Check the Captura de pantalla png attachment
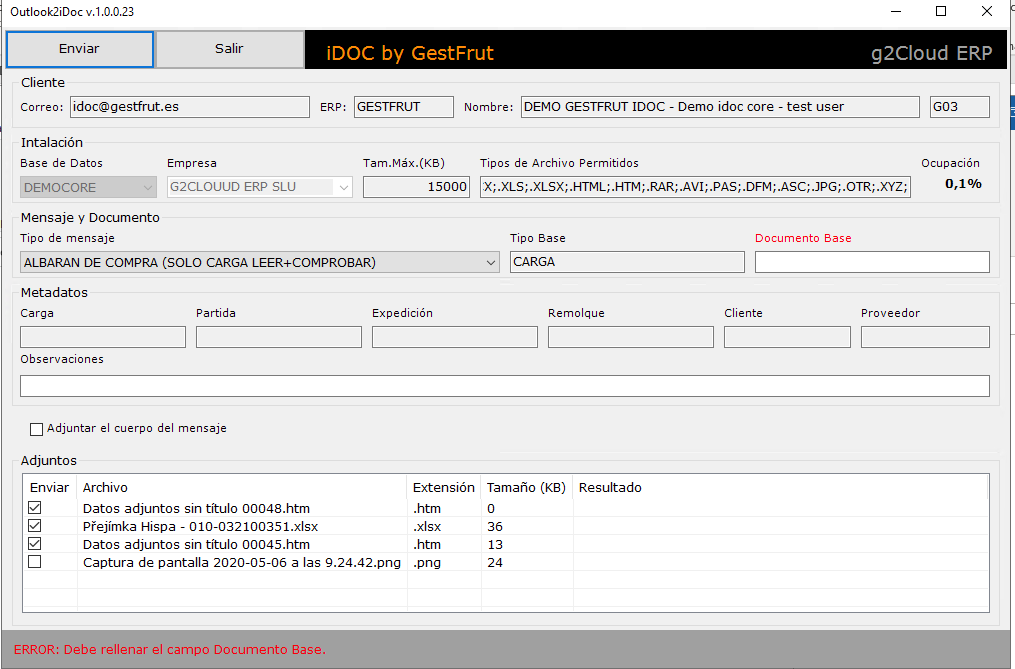The width and height of the screenshot is (1015, 669). [x=35, y=562]
